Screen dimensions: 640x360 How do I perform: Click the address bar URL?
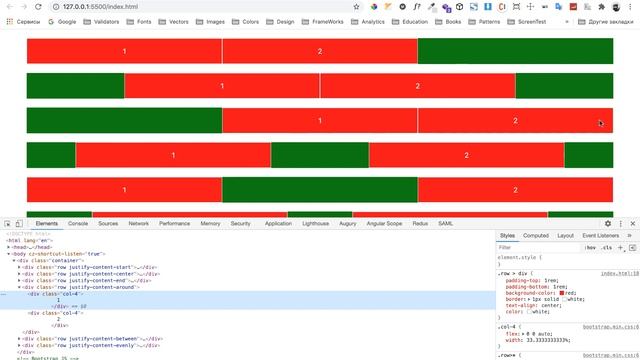[100, 7]
